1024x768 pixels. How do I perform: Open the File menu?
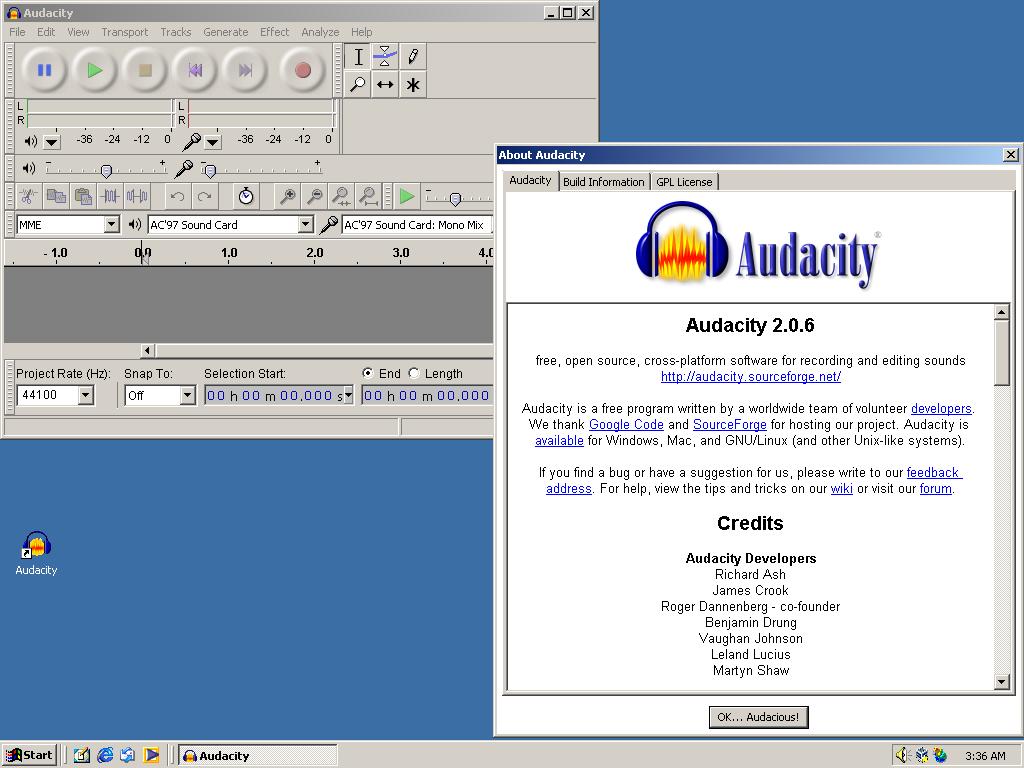17,32
